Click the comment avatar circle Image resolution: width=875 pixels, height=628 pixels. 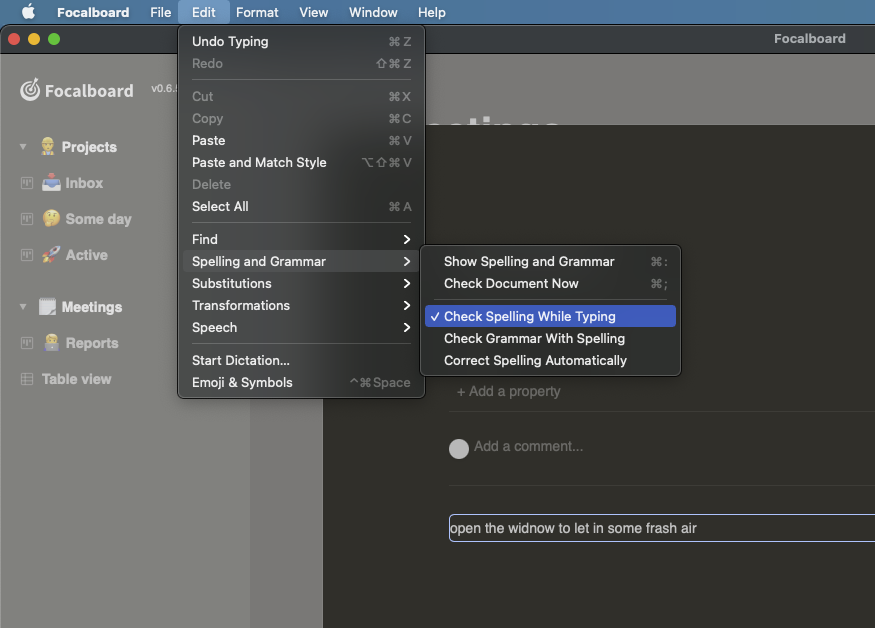click(x=459, y=449)
